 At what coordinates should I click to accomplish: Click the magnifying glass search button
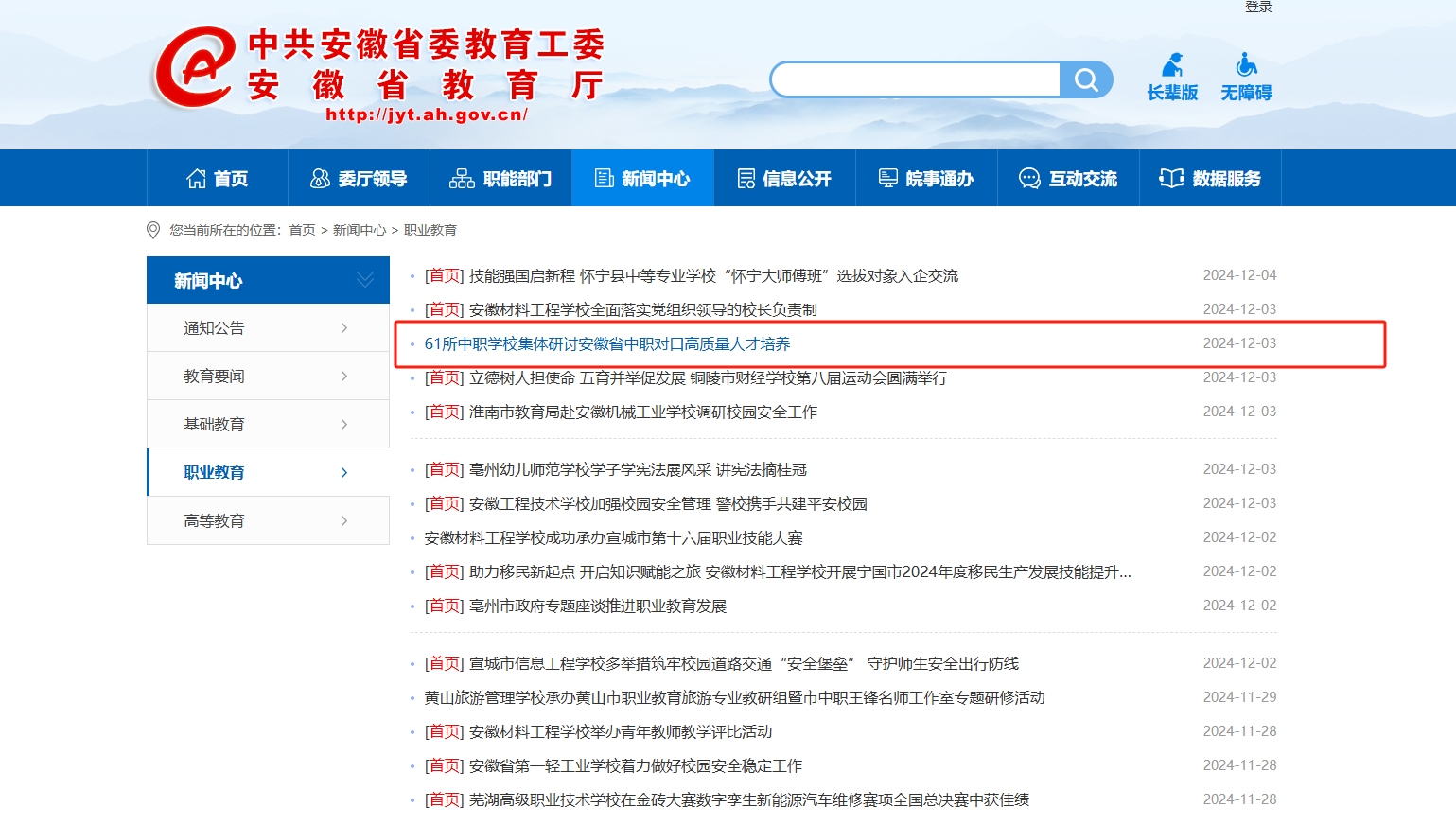(x=1086, y=80)
